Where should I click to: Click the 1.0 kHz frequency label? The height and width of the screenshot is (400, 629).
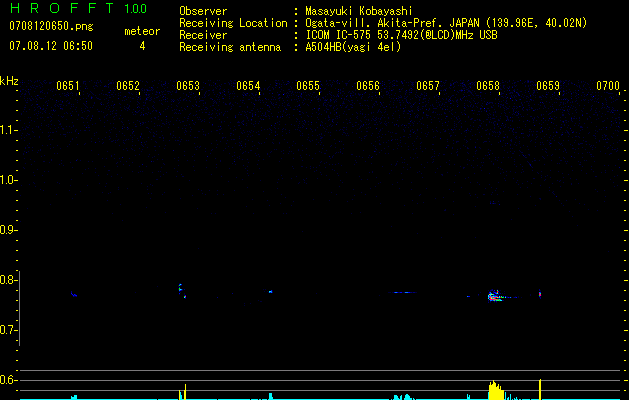[x=8, y=180]
